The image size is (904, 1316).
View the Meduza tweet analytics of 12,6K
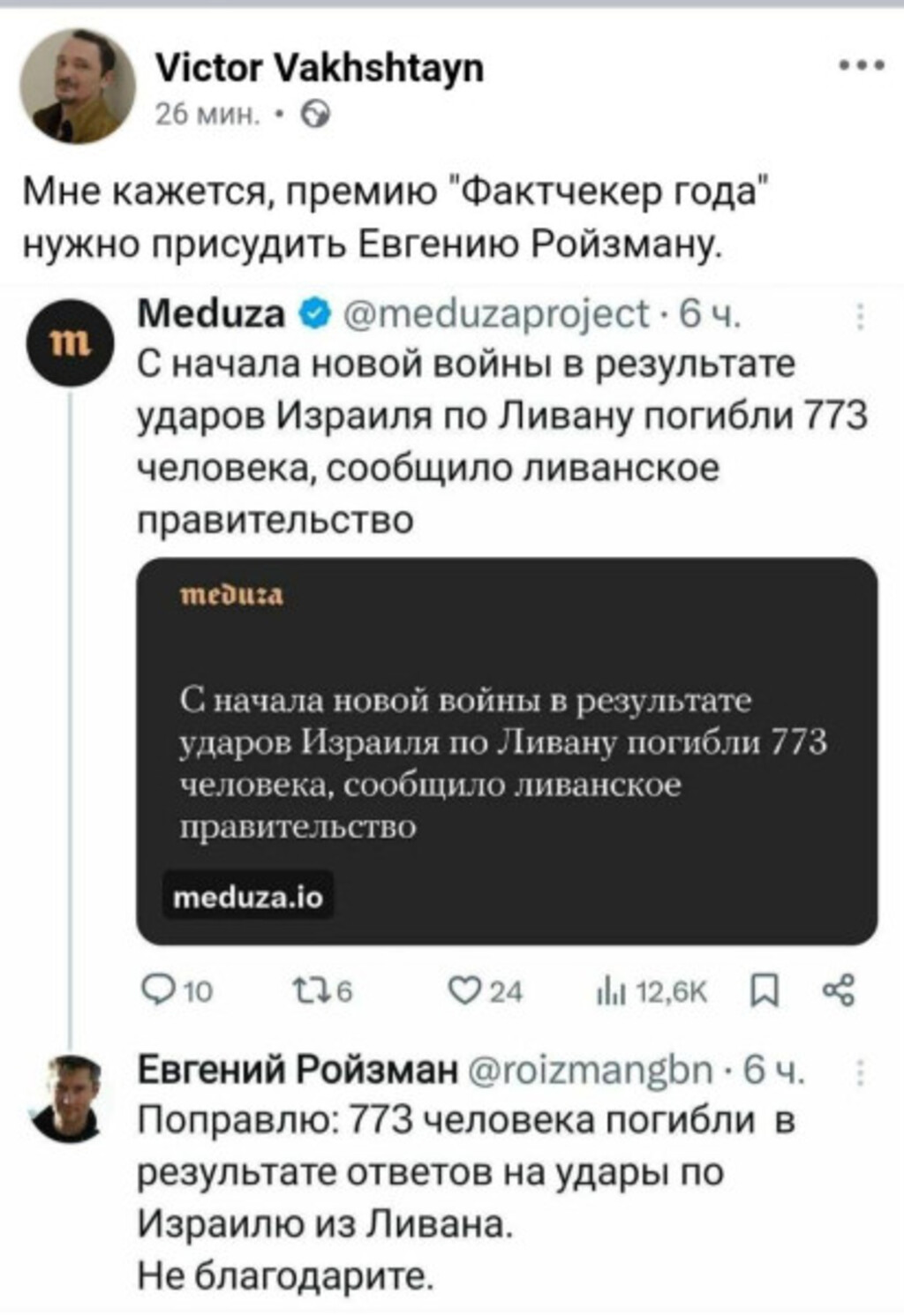coord(652,991)
